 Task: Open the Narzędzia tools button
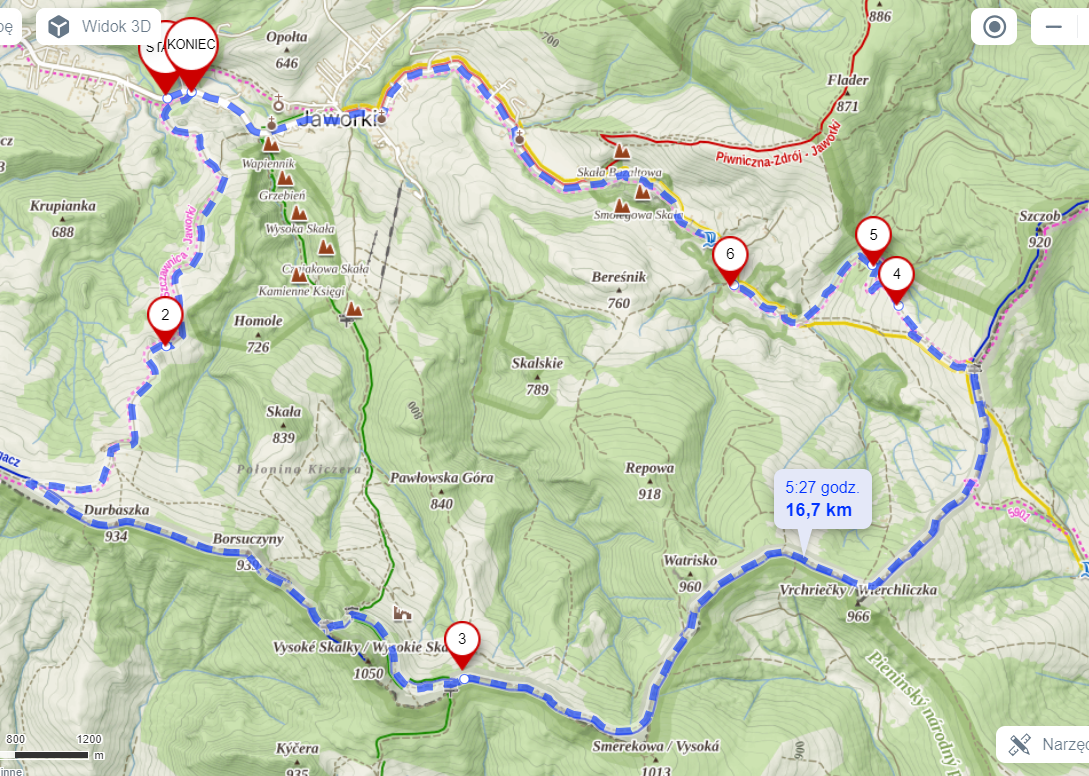tap(1043, 744)
